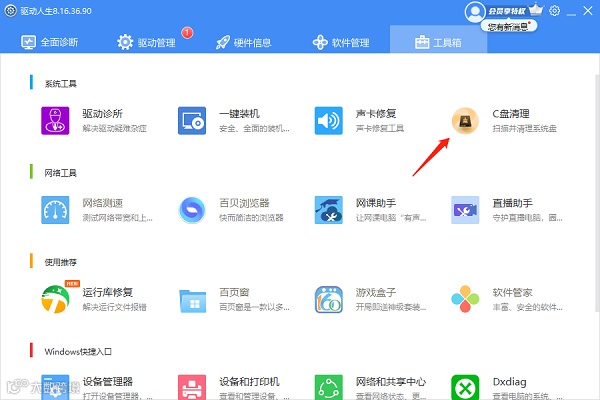
Task: Open the 您有新消息 notification bubble
Action: coord(509,26)
